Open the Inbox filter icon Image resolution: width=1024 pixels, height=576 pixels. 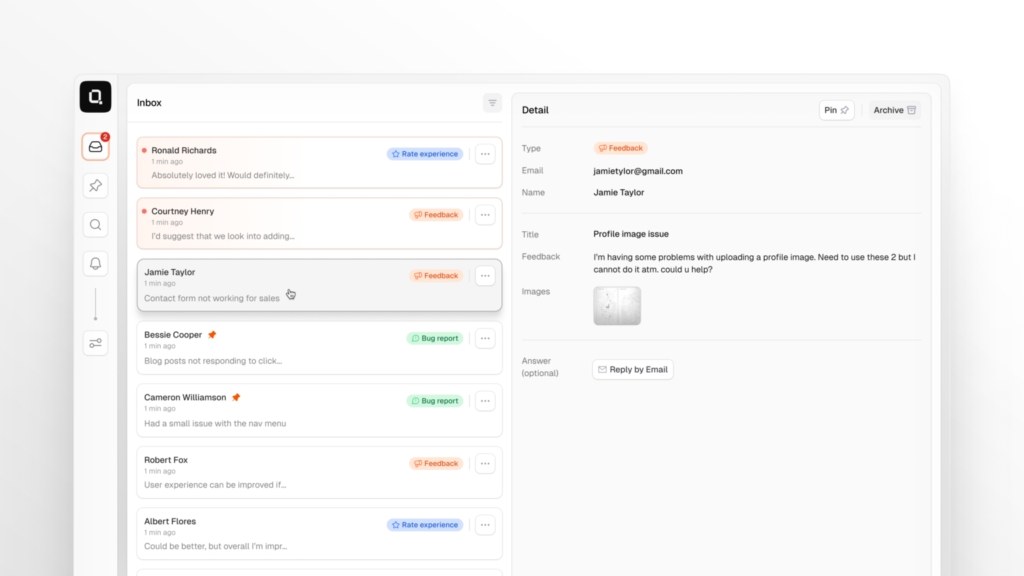492,103
